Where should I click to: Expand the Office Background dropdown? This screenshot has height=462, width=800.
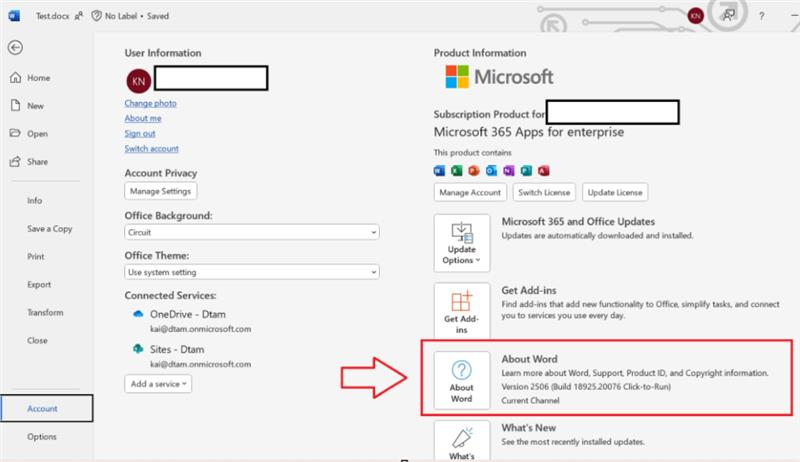click(x=252, y=232)
